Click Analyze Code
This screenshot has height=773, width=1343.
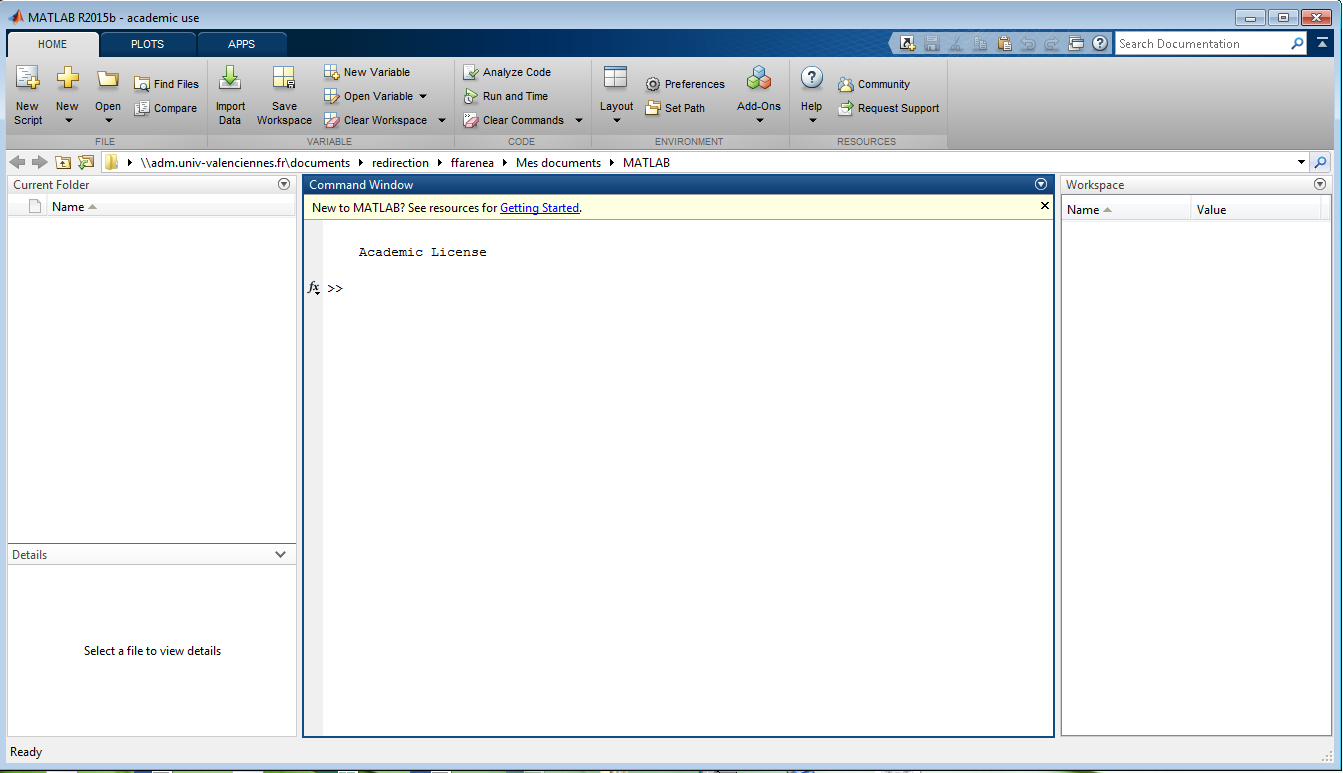click(x=507, y=72)
